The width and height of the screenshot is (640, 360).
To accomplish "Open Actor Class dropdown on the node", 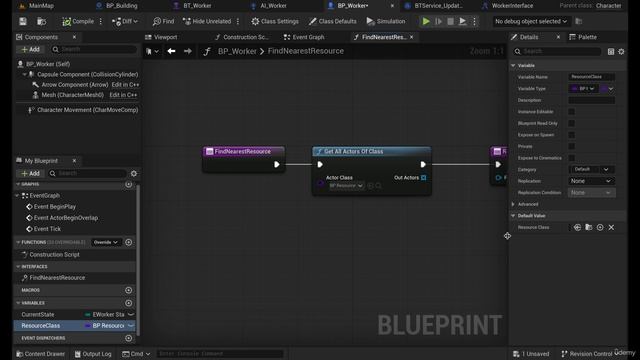I will click(x=346, y=186).
